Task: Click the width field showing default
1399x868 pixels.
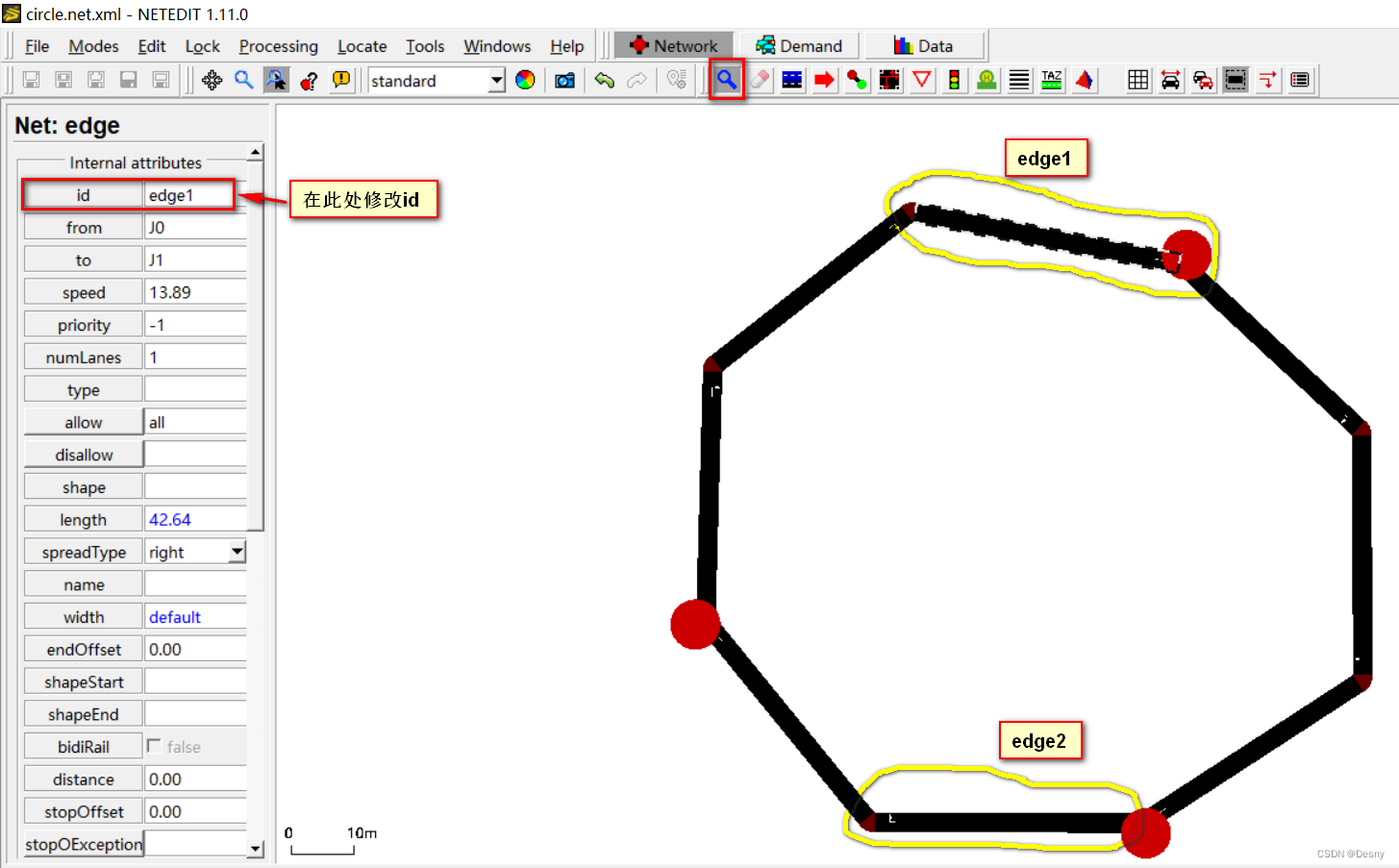Action: (195, 617)
